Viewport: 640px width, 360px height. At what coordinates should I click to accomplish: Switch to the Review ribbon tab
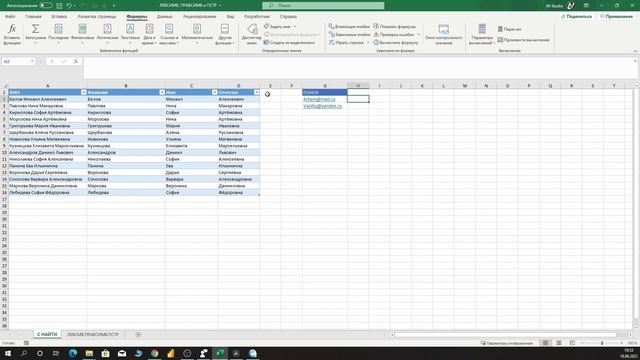(x=200, y=17)
